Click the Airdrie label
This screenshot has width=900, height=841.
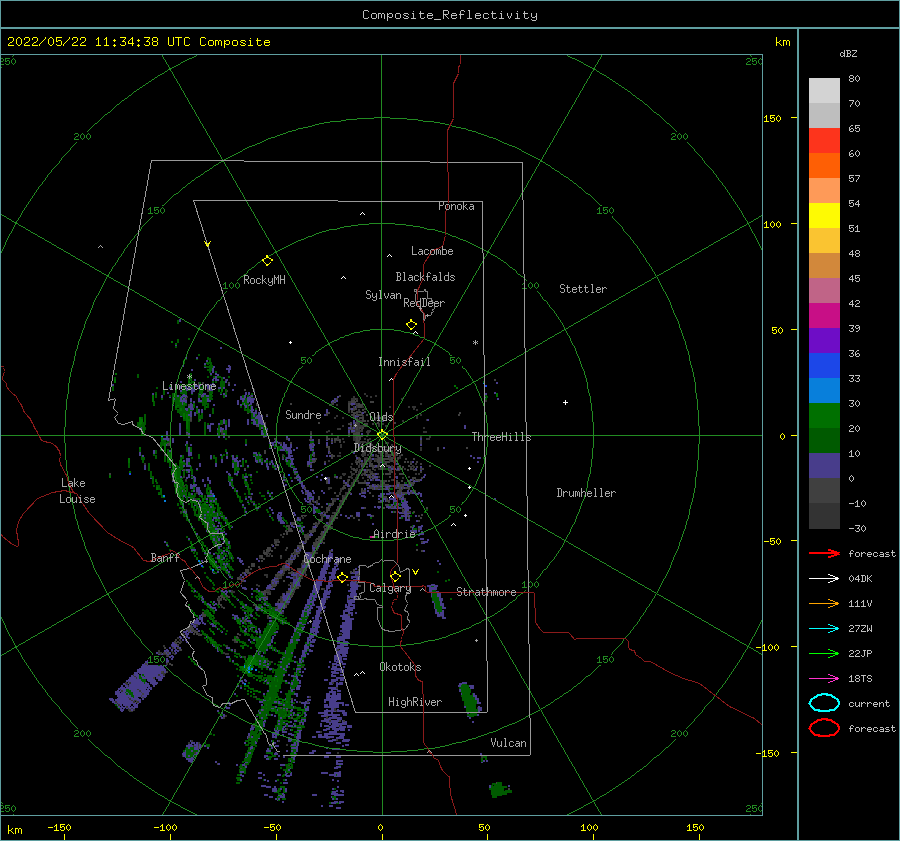(394, 534)
